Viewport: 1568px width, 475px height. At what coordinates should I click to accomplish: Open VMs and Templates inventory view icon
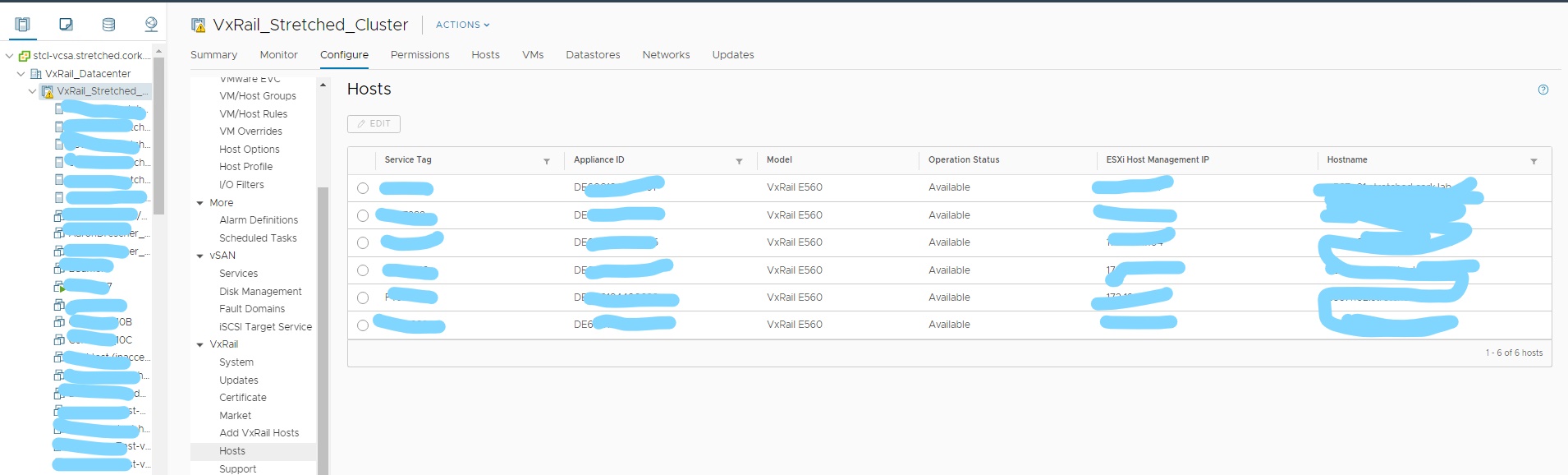[66, 25]
